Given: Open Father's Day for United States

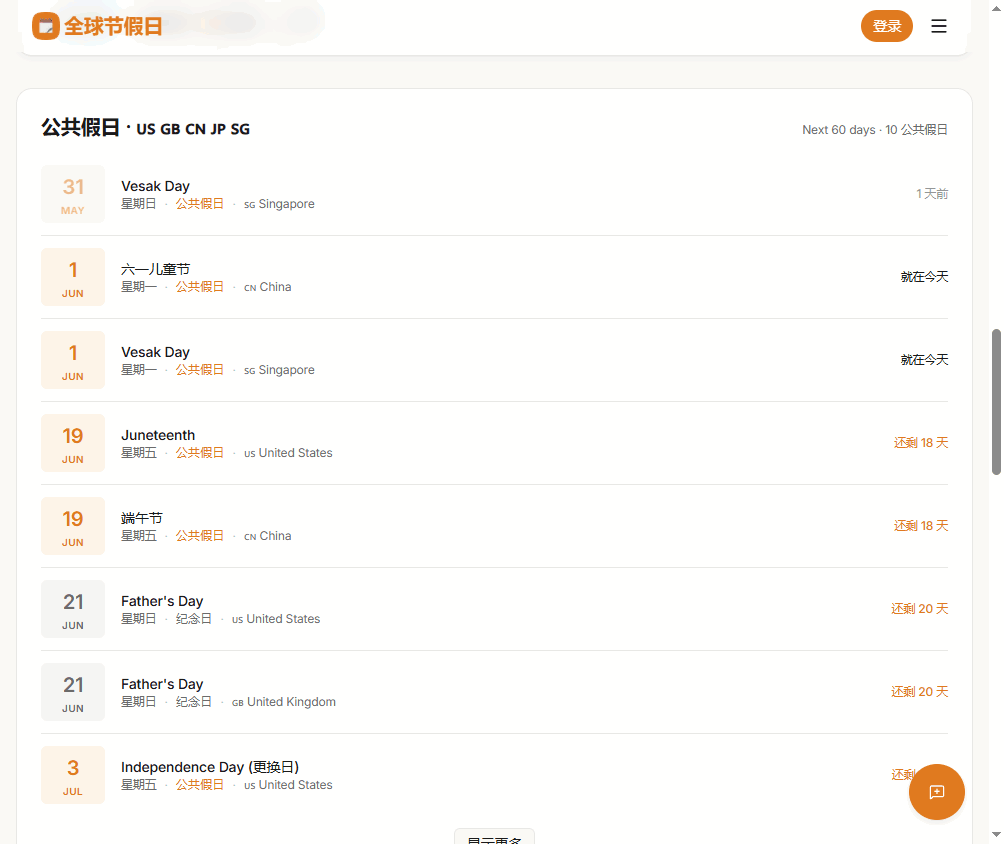Looking at the screenshot, I should (x=162, y=601).
